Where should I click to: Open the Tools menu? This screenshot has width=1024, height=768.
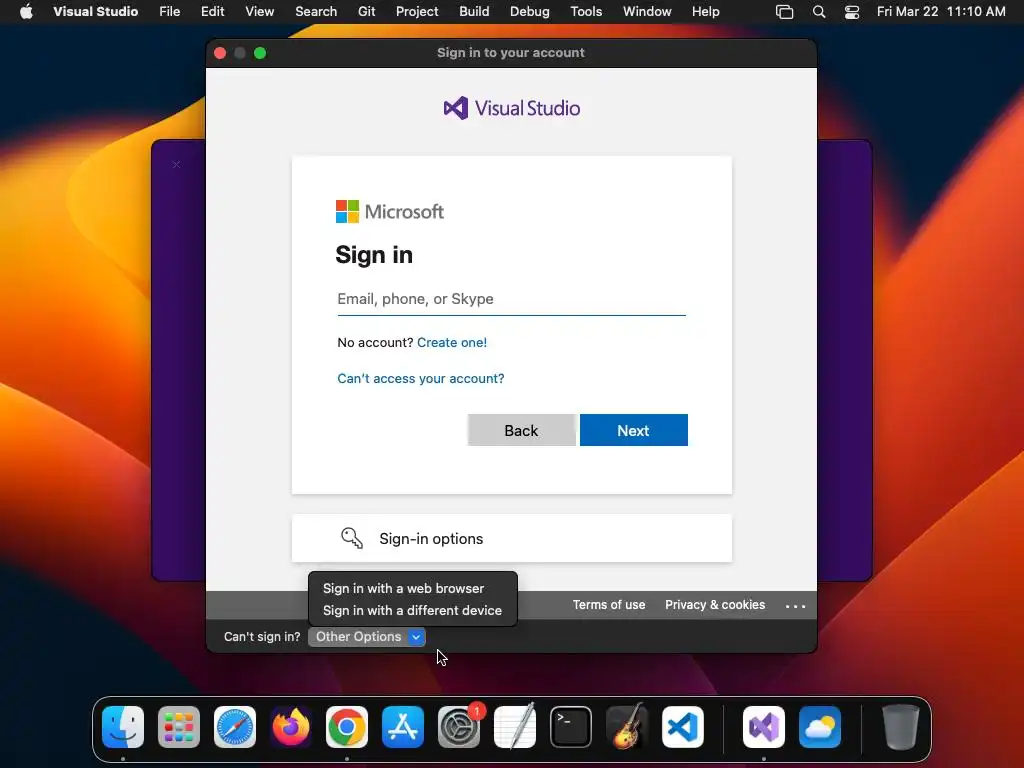point(586,12)
